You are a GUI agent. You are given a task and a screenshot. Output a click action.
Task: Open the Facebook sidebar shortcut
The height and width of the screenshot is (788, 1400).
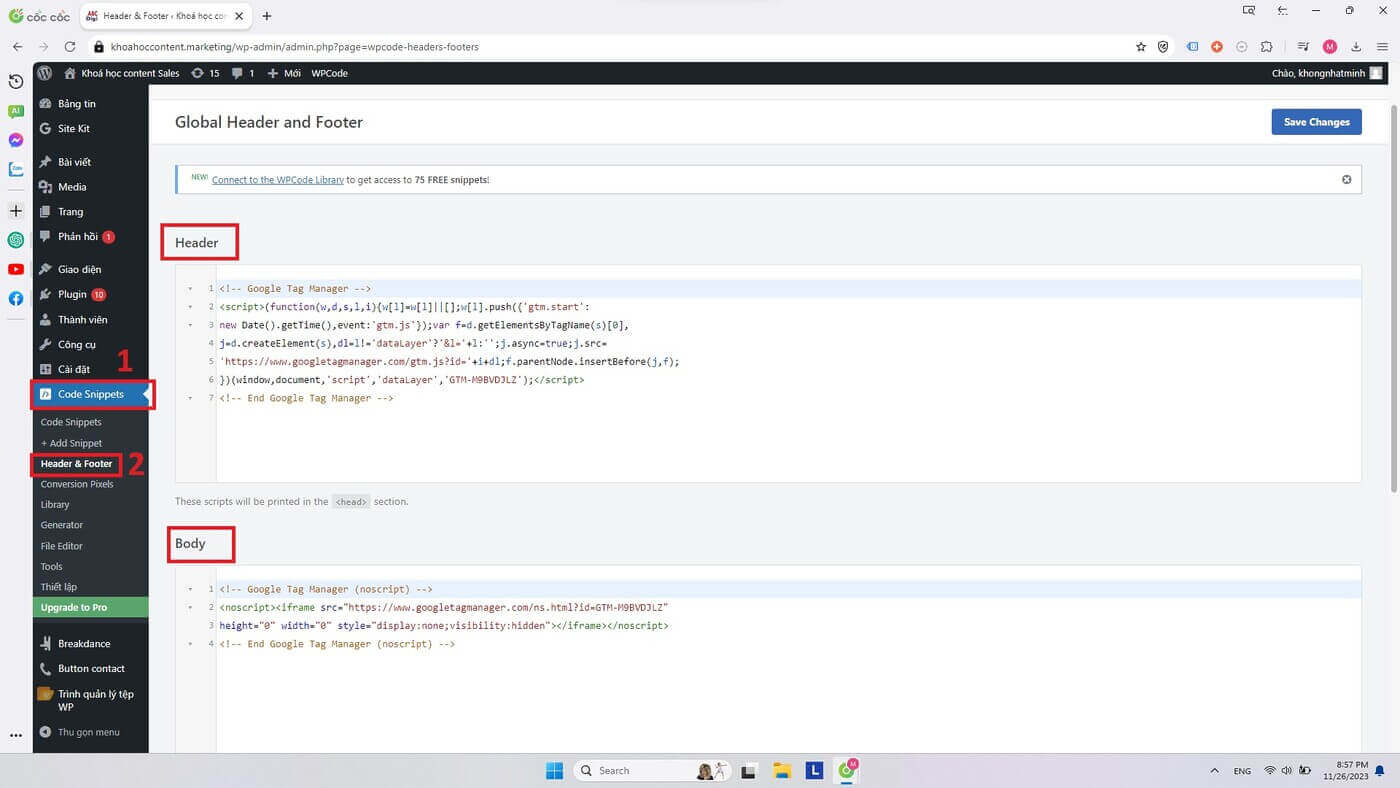[16, 298]
